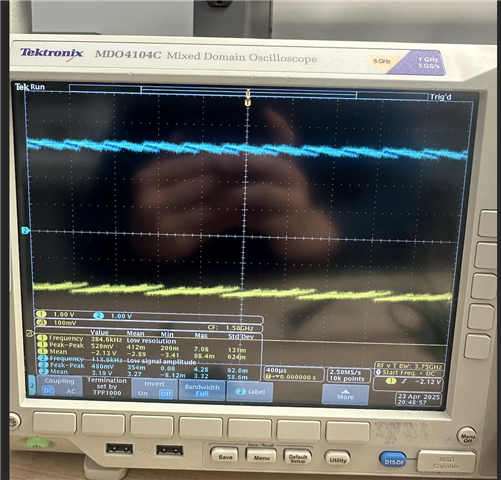
Task: Click the Low resolution warning text
Action: [151, 341]
